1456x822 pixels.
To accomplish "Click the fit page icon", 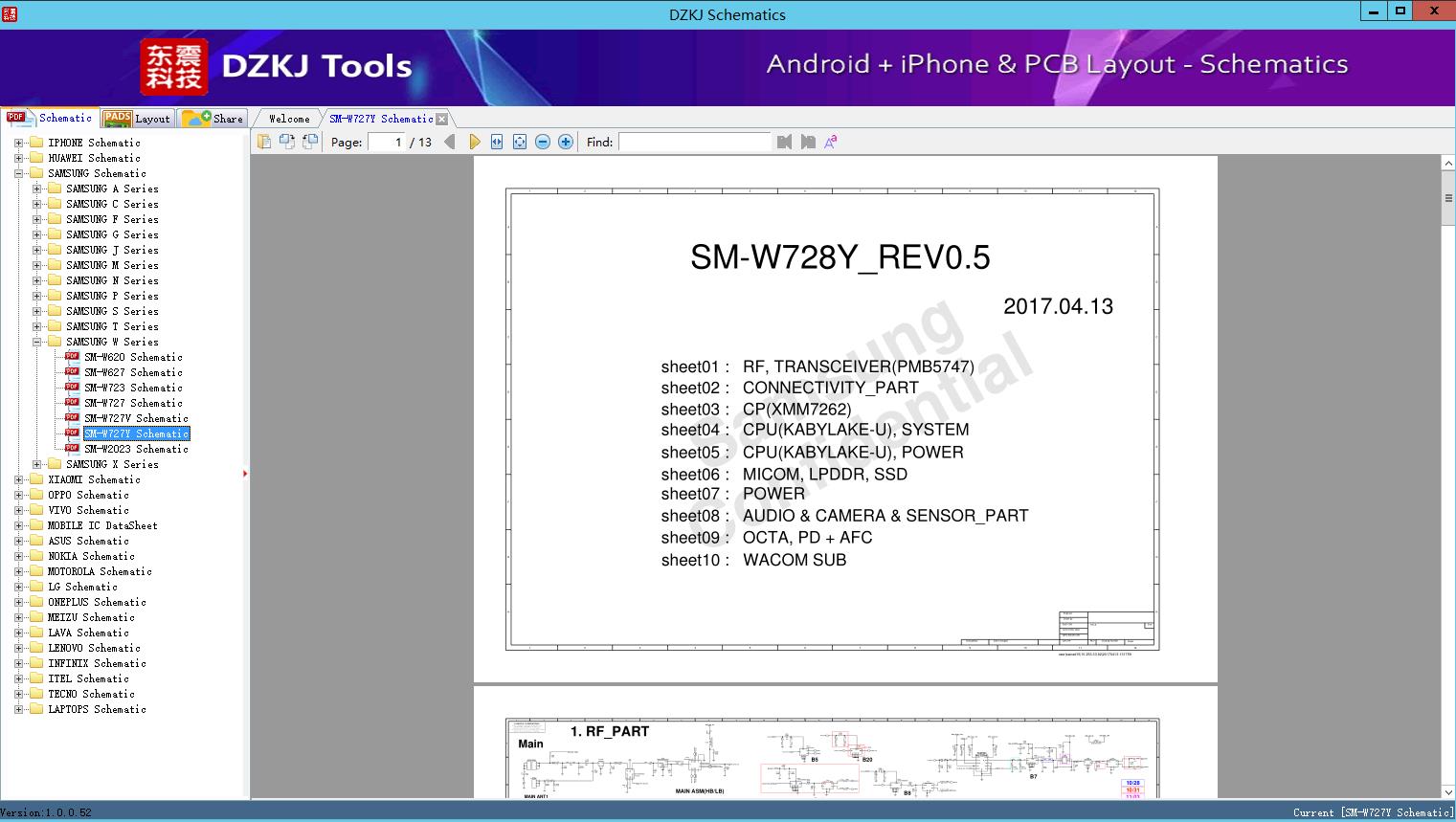I will (x=520, y=142).
